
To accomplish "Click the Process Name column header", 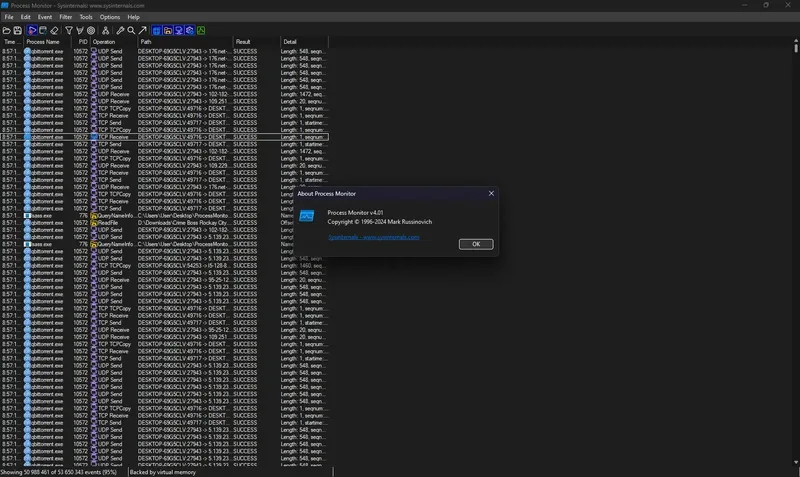I will pyautogui.click(x=47, y=42).
